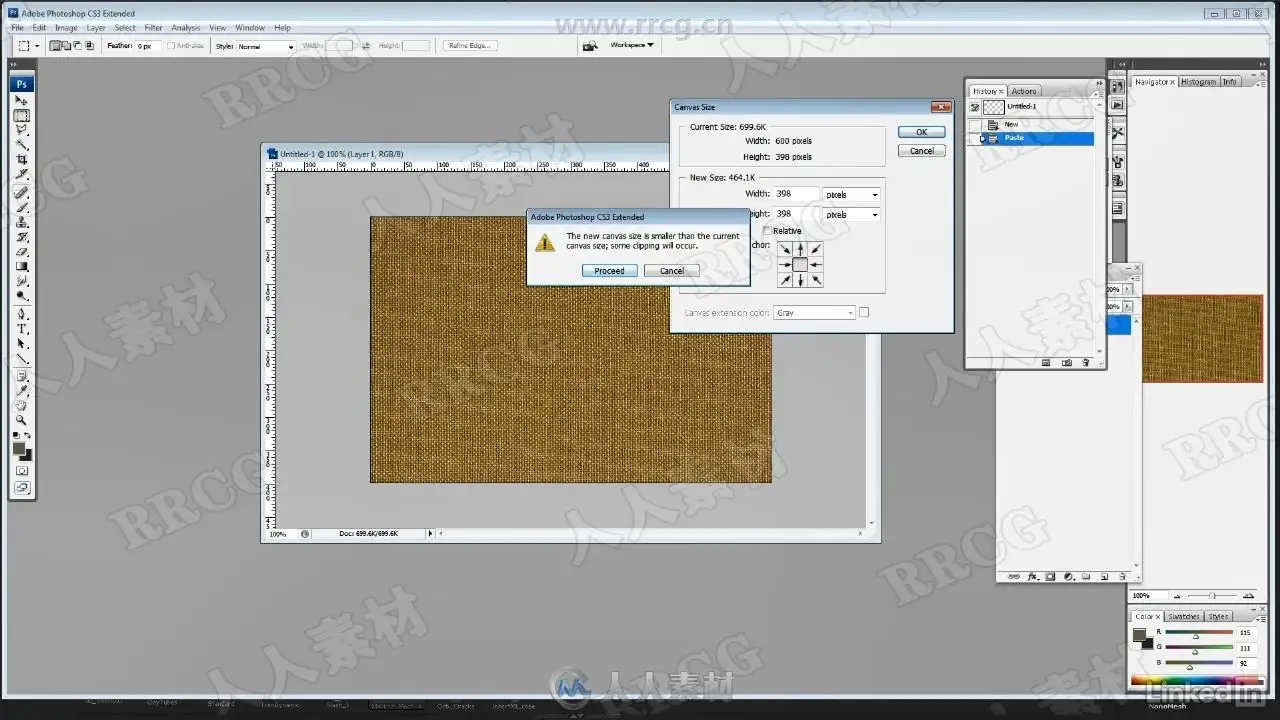Click the Refine Edge button
Viewport: 1280px width, 720px height.
click(470, 46)
